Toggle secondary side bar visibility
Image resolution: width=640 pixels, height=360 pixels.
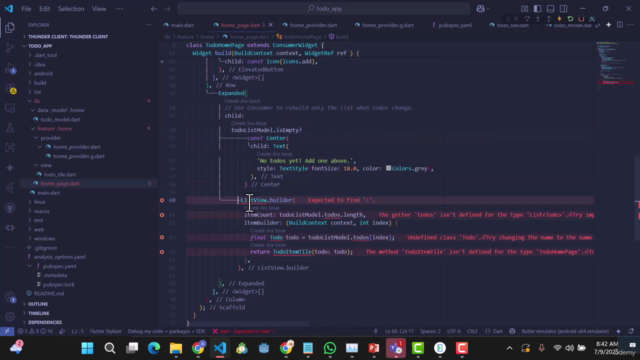[x=564, y=9]
